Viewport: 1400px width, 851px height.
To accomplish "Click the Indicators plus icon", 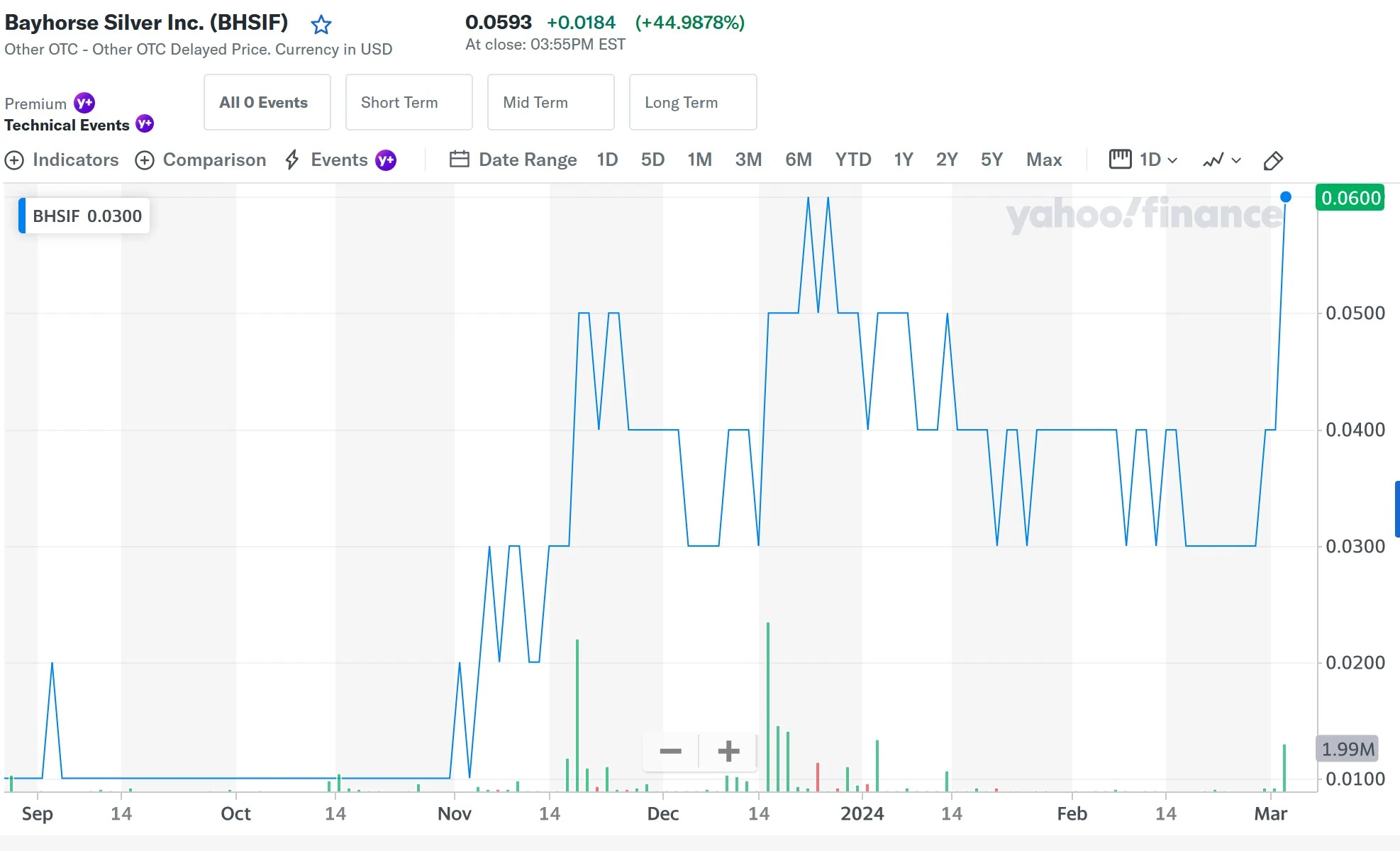I will [x=14, y=160].
